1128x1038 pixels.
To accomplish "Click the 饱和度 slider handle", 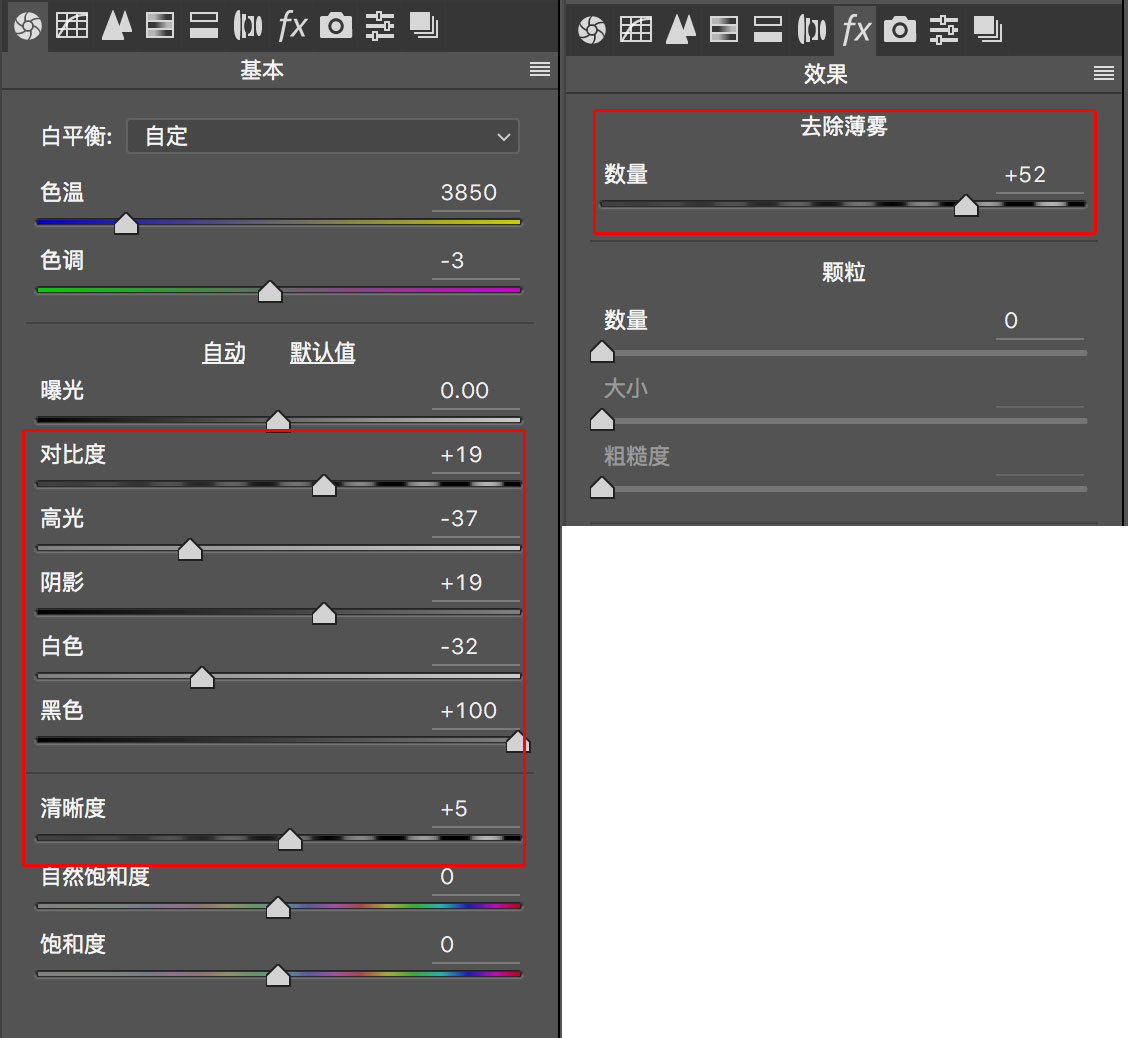I will (278, 975).
